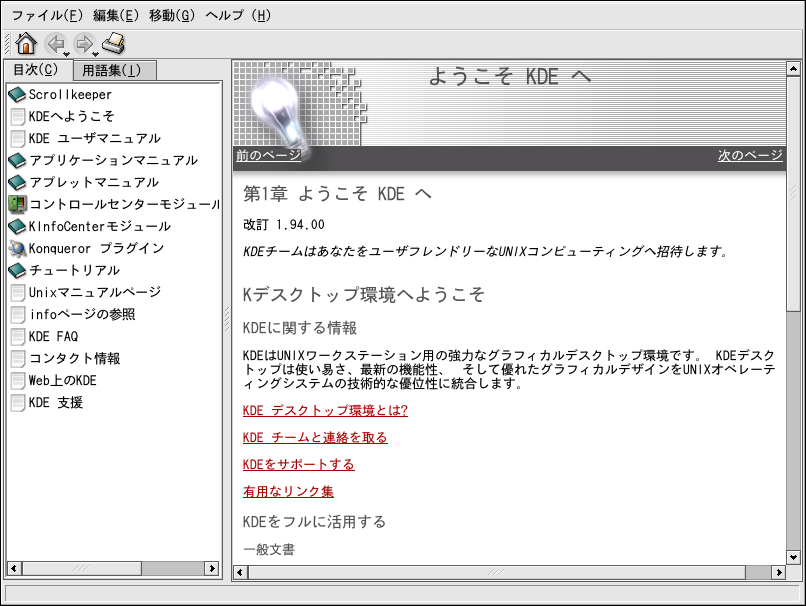Click the アプリケーションマニュアル book icon

(17, 161)
